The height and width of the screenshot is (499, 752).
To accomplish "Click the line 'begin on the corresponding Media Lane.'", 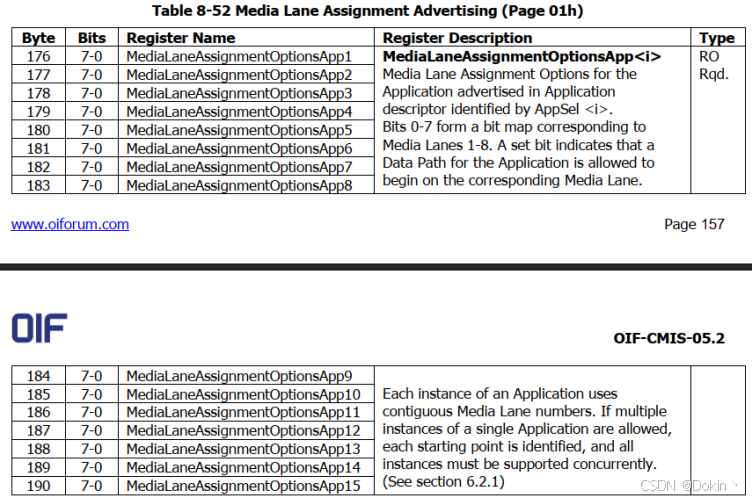I will (512, 180).
